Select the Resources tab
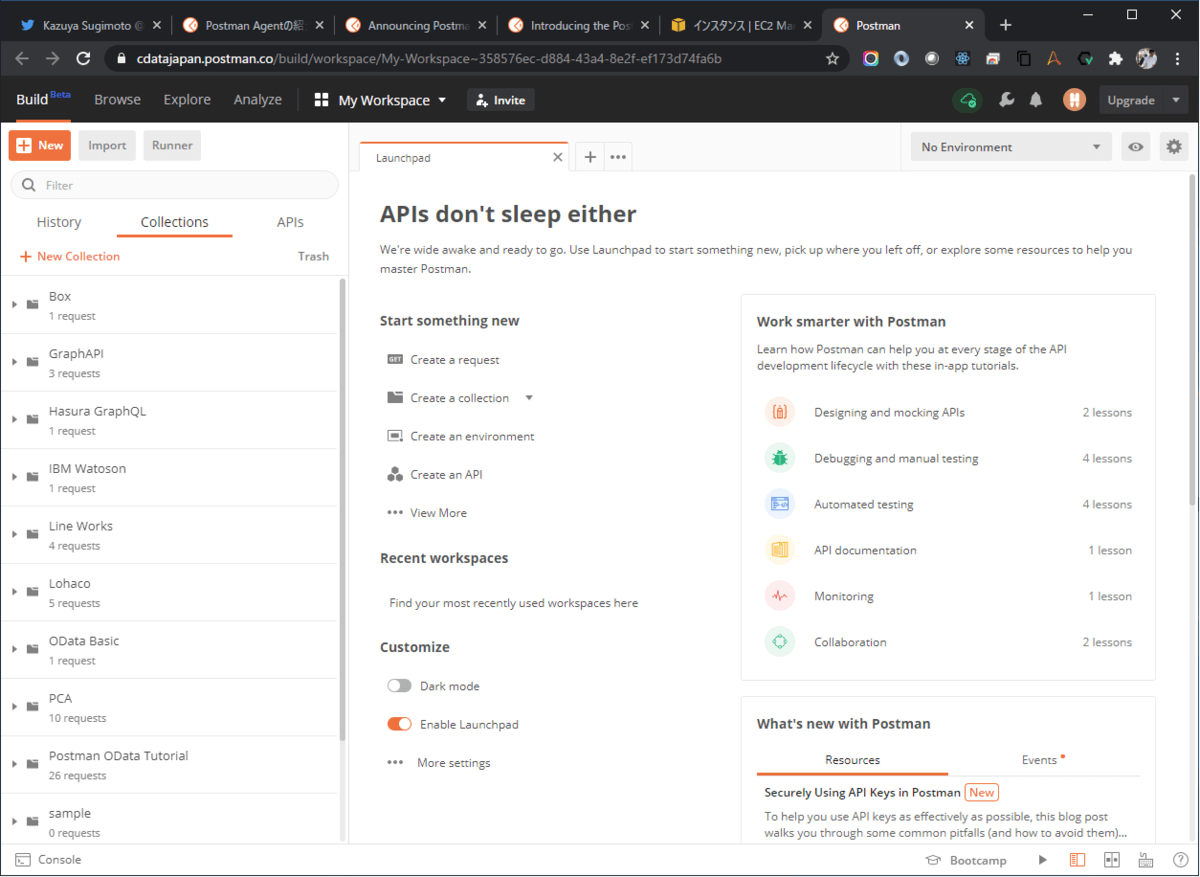The width and height of the screenshot is (1200, 877). [x=852, y=760]
